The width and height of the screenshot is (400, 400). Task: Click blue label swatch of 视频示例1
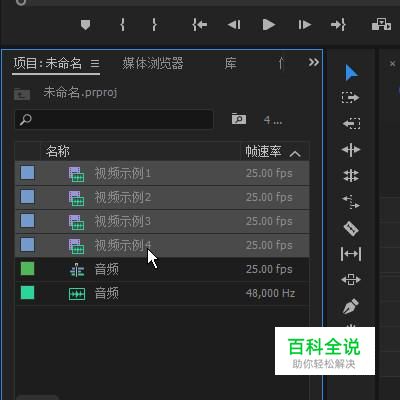[27, 173]
